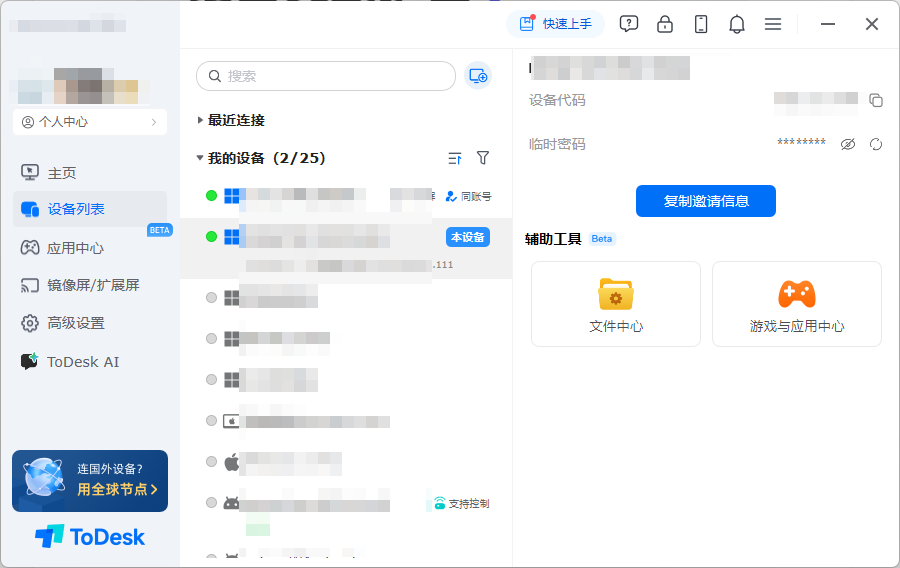The image size is (900, 568).
Task: Minimize the ToDesk window
Action: click(x=828, y=24)
